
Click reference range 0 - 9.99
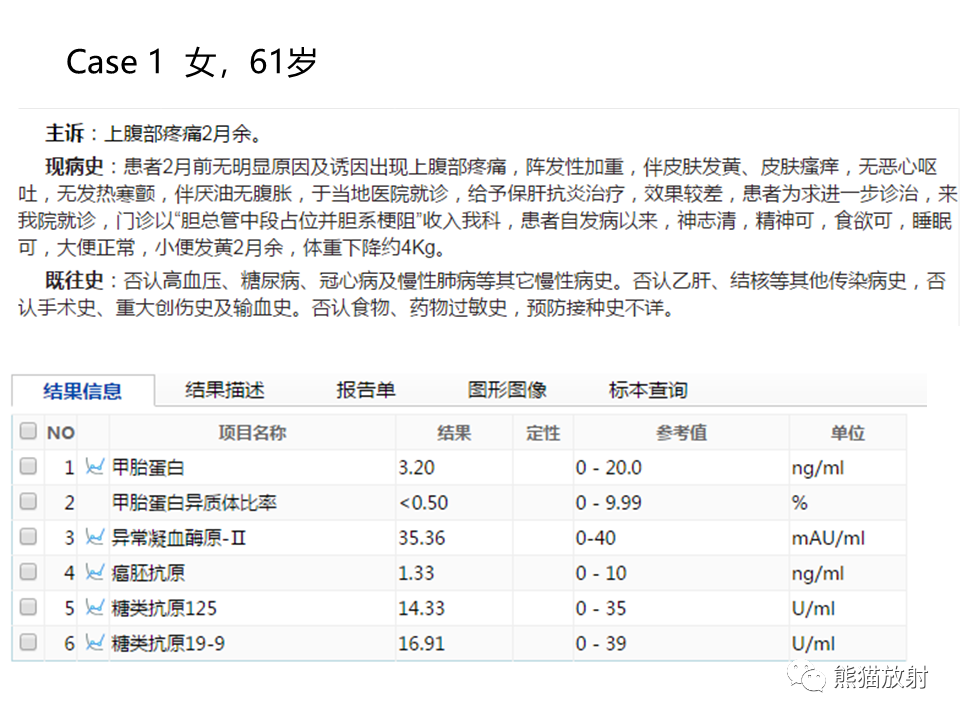(x=609, y=503)
